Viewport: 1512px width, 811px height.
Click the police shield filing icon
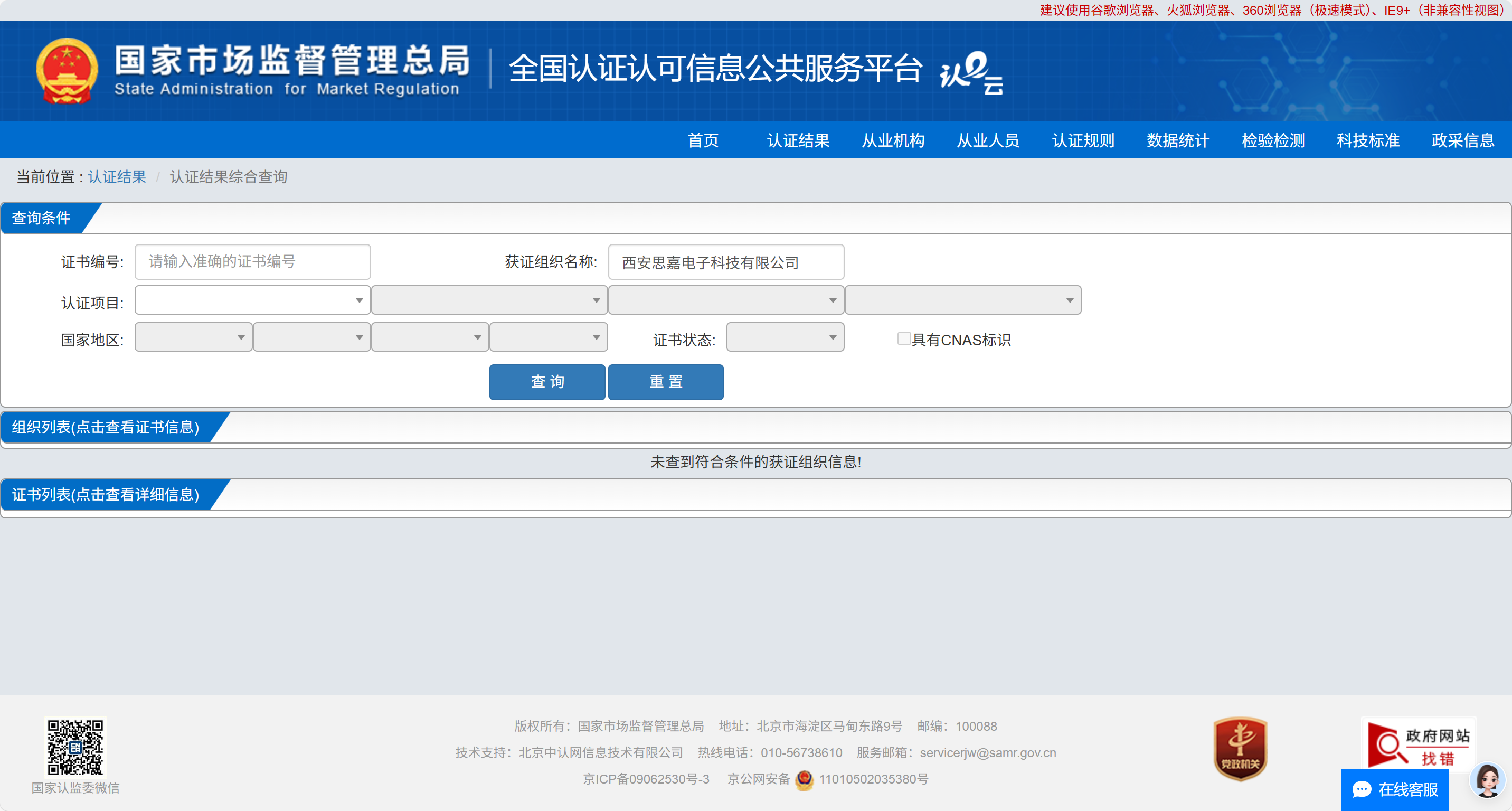tap(804, 779)
